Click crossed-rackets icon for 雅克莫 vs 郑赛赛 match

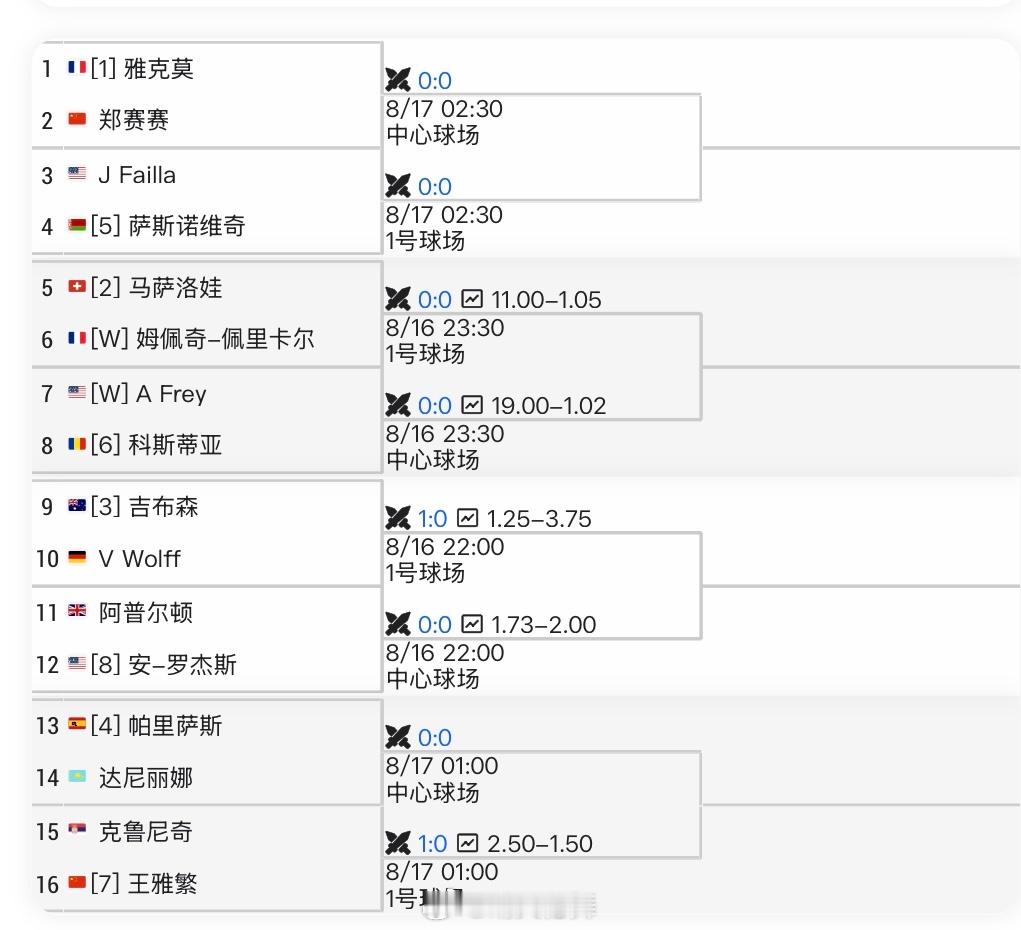pos(397,80)
